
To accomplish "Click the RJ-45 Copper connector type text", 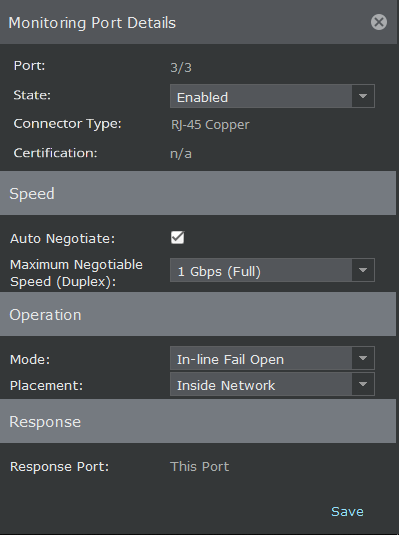I will point(210,125).
